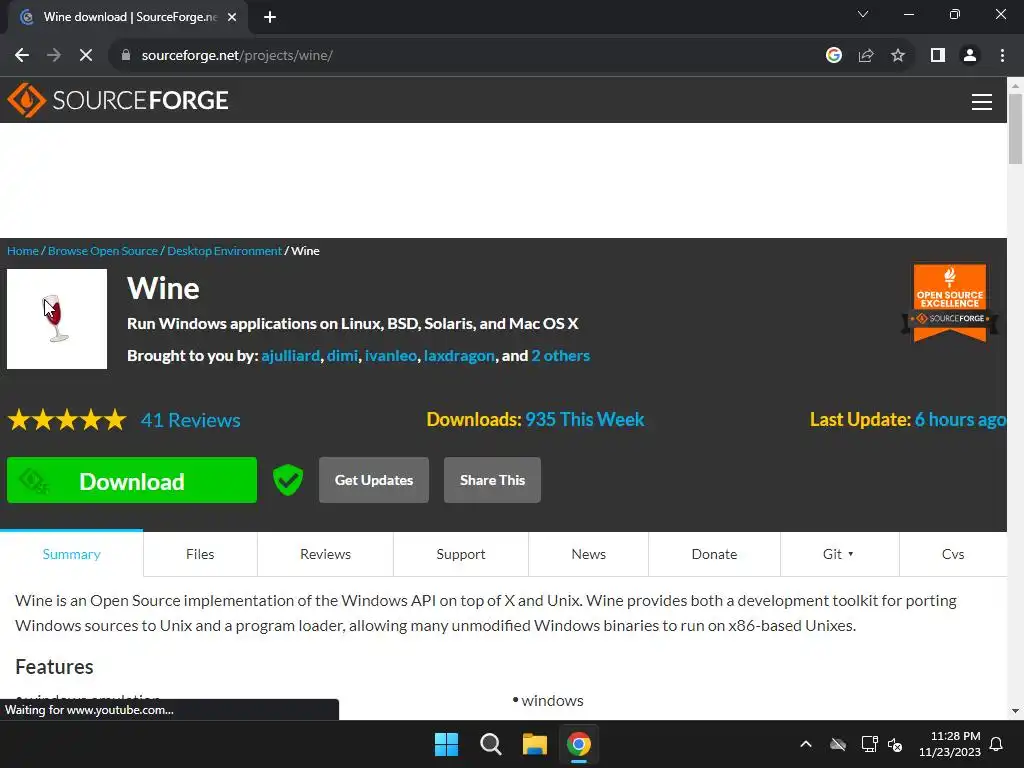Viewport: 1024px width, 768px height.
Task: Open the Reviews tab
Action: coord(325,554)
